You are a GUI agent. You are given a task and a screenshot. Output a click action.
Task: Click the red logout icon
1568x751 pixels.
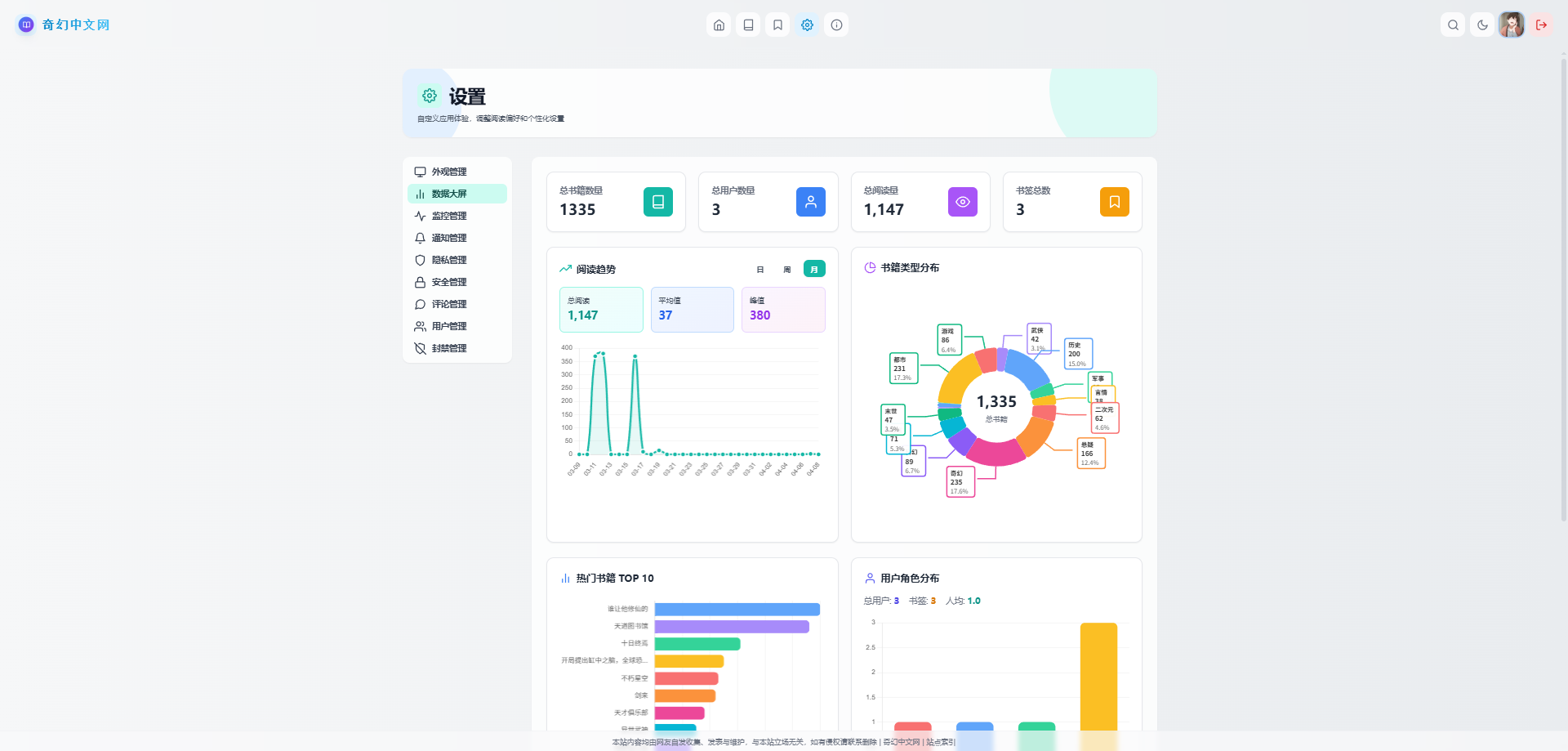(x=1541, y=25)
